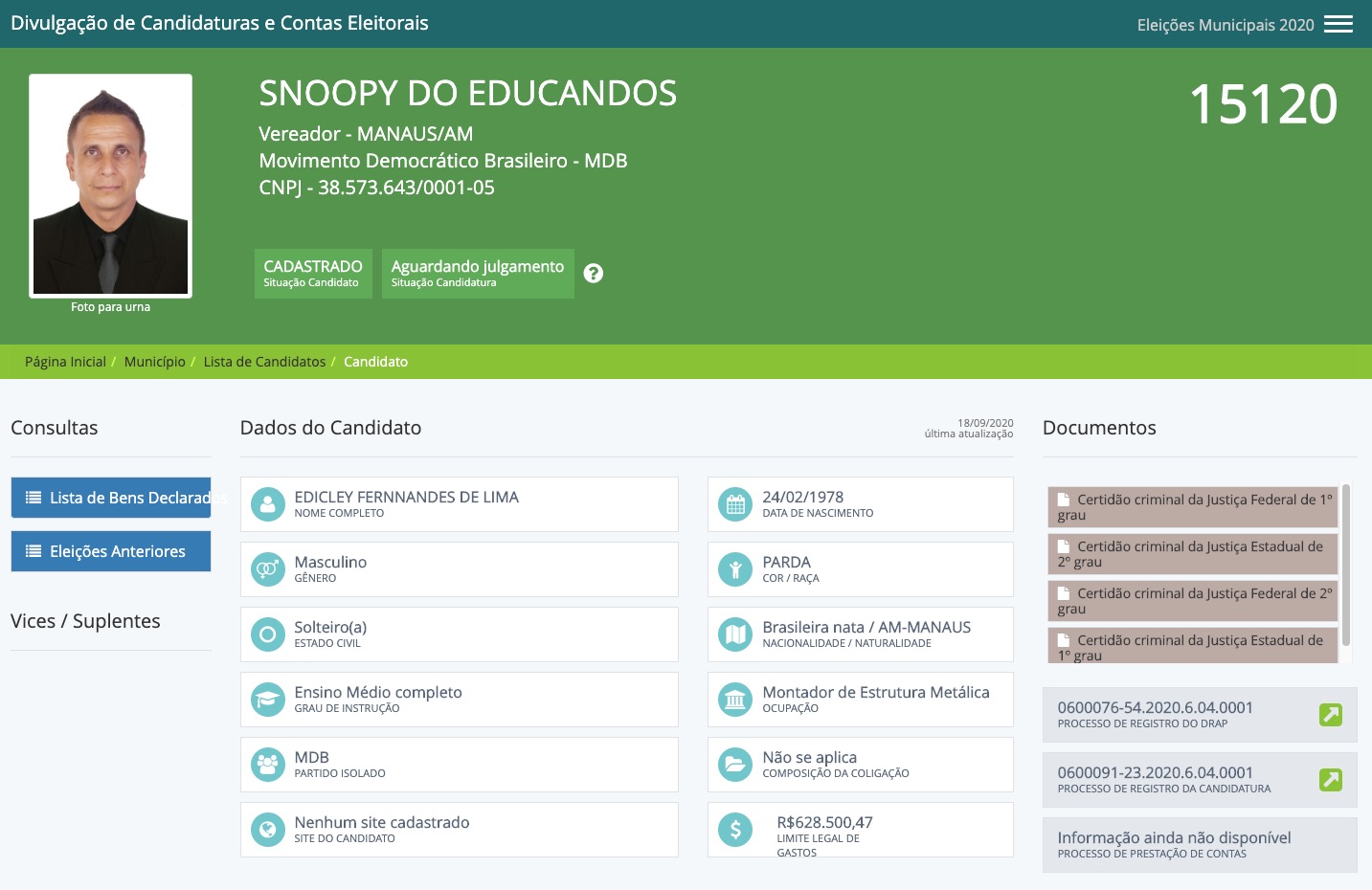Open Eleições Anteriores consultation
This screenshot has width=1372, height=890.
pos(111,551)
